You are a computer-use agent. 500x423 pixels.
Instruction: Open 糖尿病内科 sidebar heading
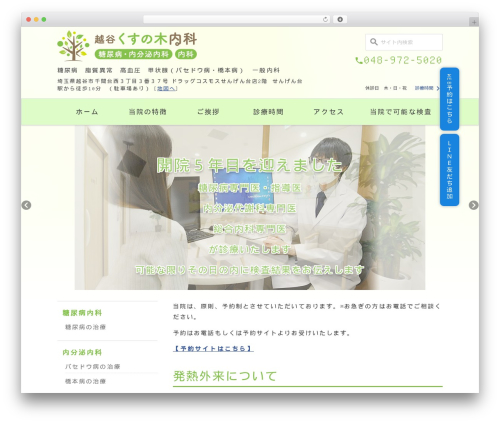coord(82,313)
